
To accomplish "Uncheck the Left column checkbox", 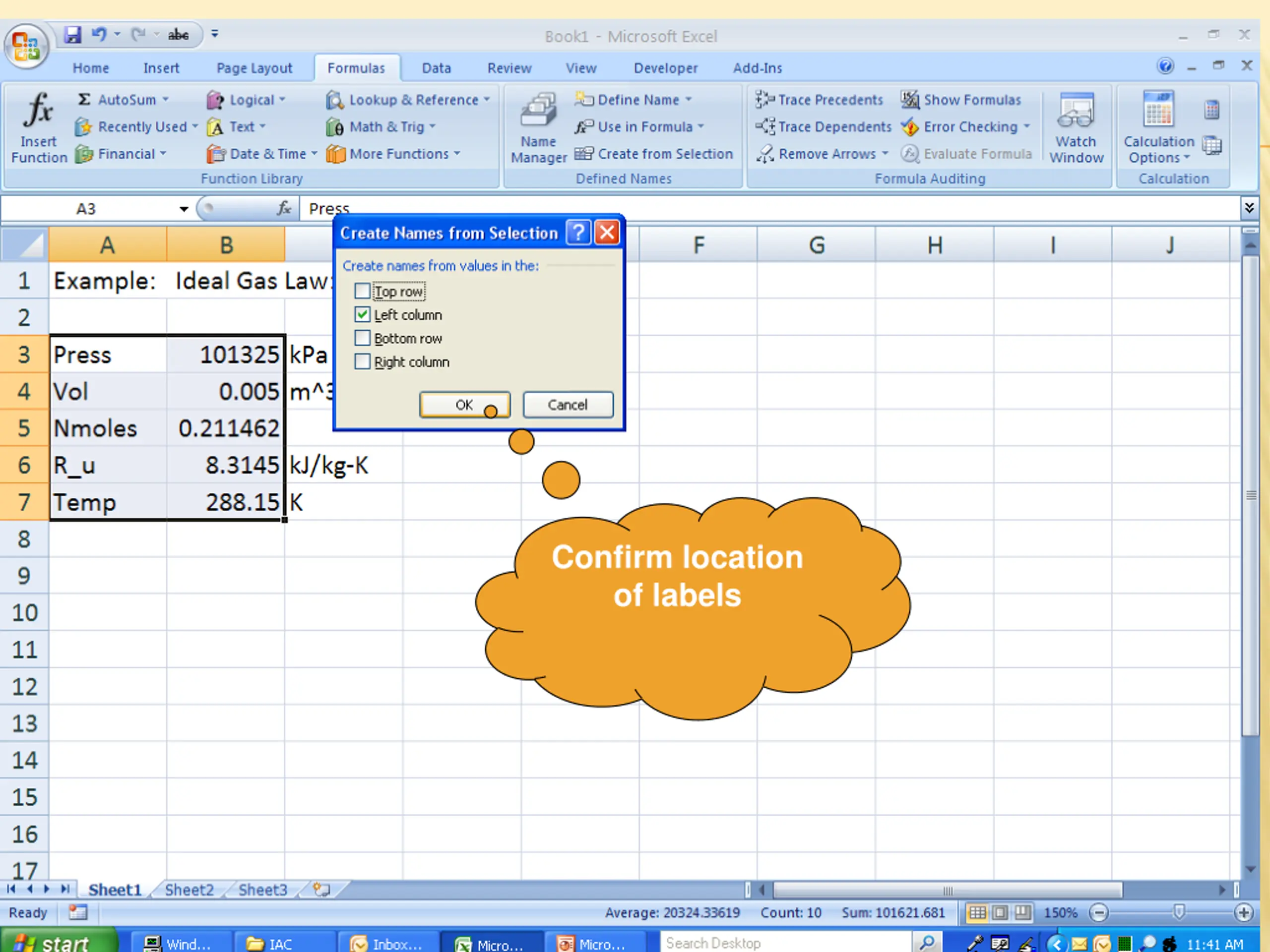I will 362,315.
